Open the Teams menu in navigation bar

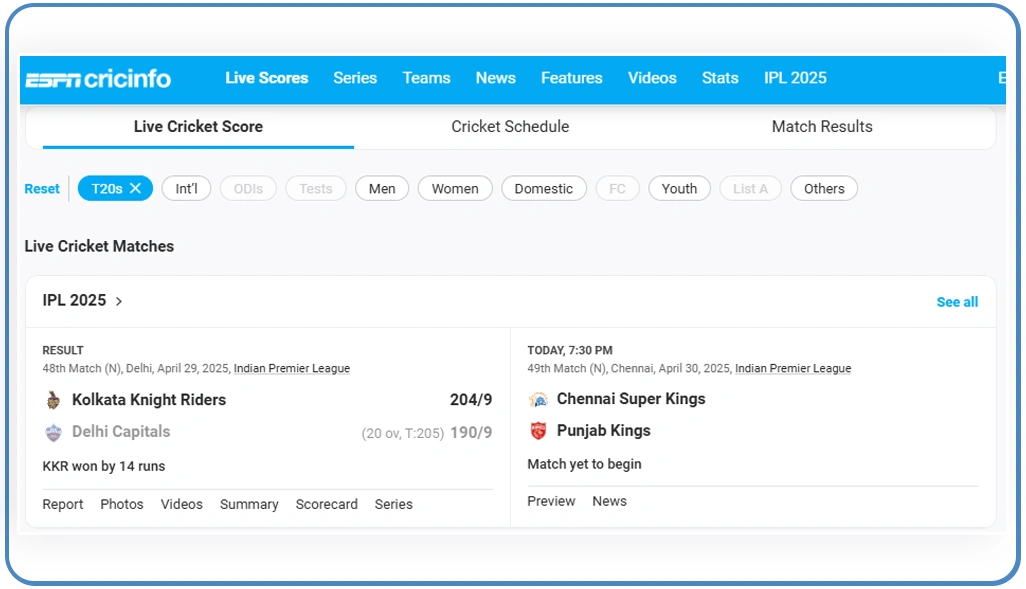[x=426, y=78]
